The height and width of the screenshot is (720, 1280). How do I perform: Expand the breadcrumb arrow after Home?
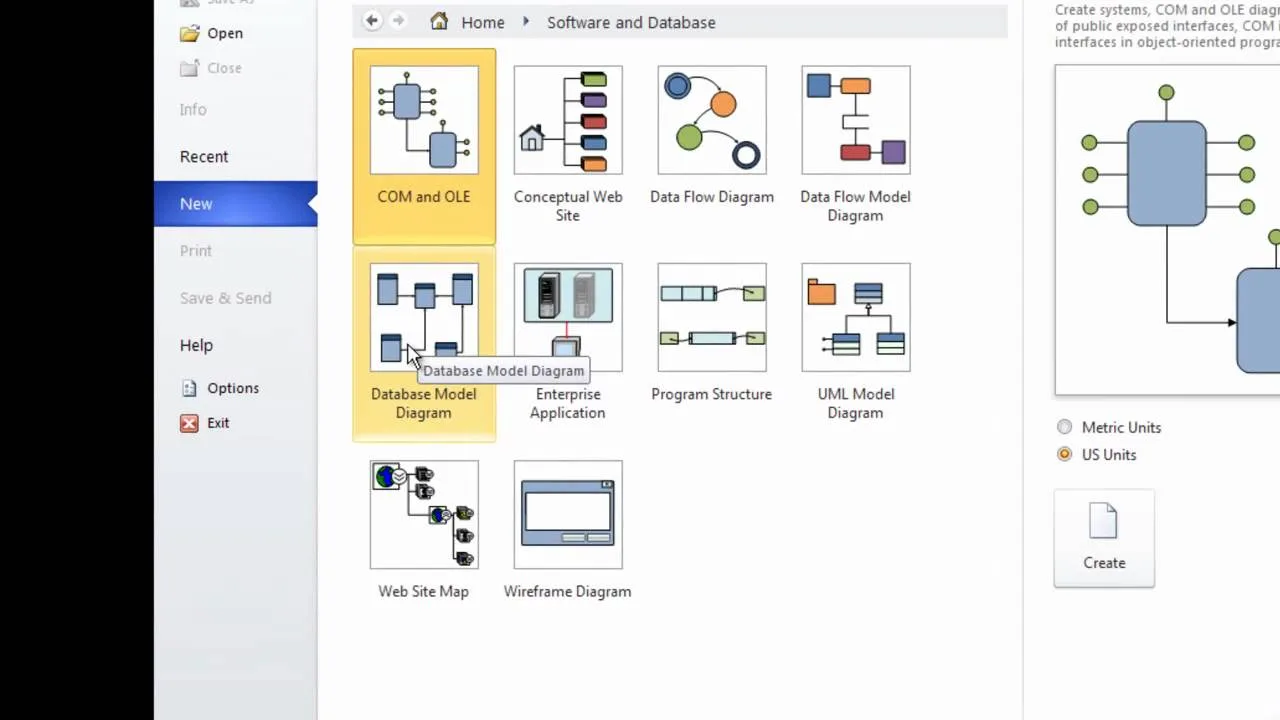coord(525,22)
